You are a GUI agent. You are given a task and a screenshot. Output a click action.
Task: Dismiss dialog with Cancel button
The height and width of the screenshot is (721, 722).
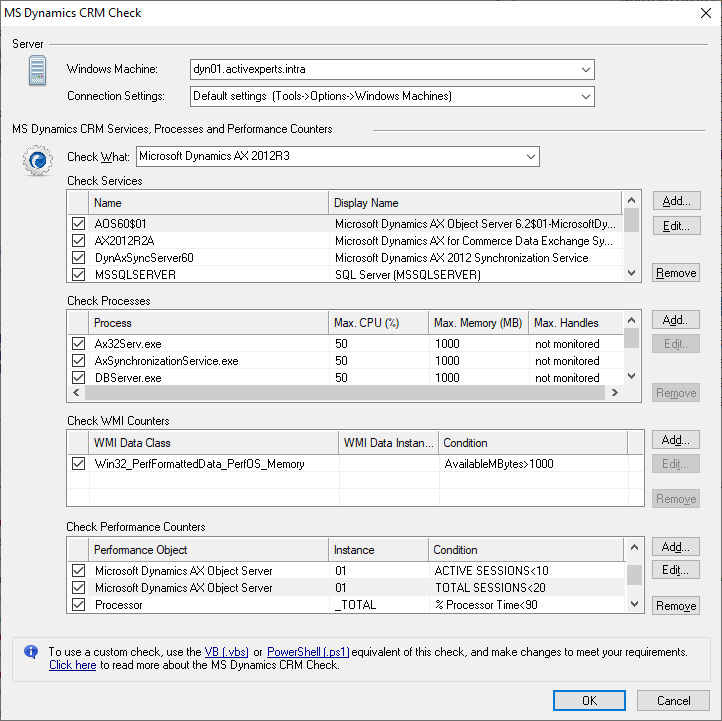(673, 701)
